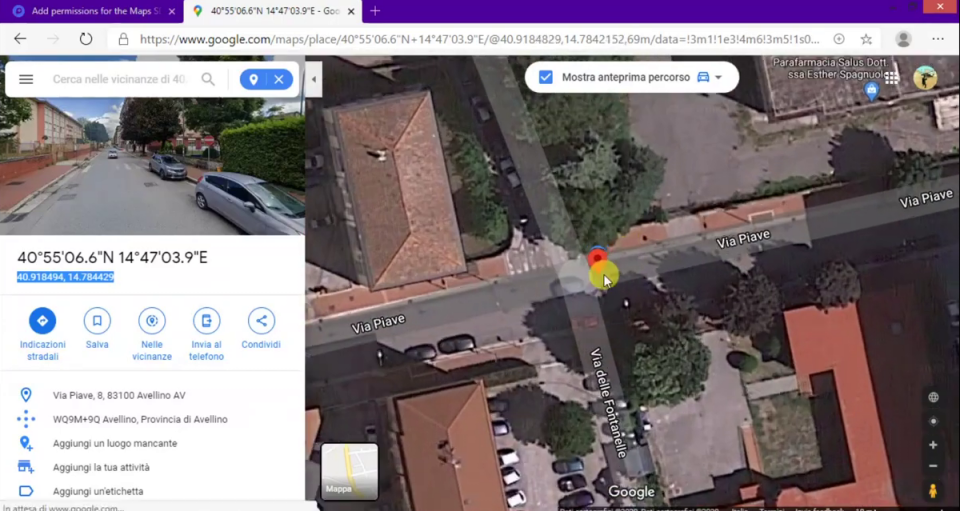Click the show my location target icon
Screen dimensions: 960x511
(x=933, y=421)
